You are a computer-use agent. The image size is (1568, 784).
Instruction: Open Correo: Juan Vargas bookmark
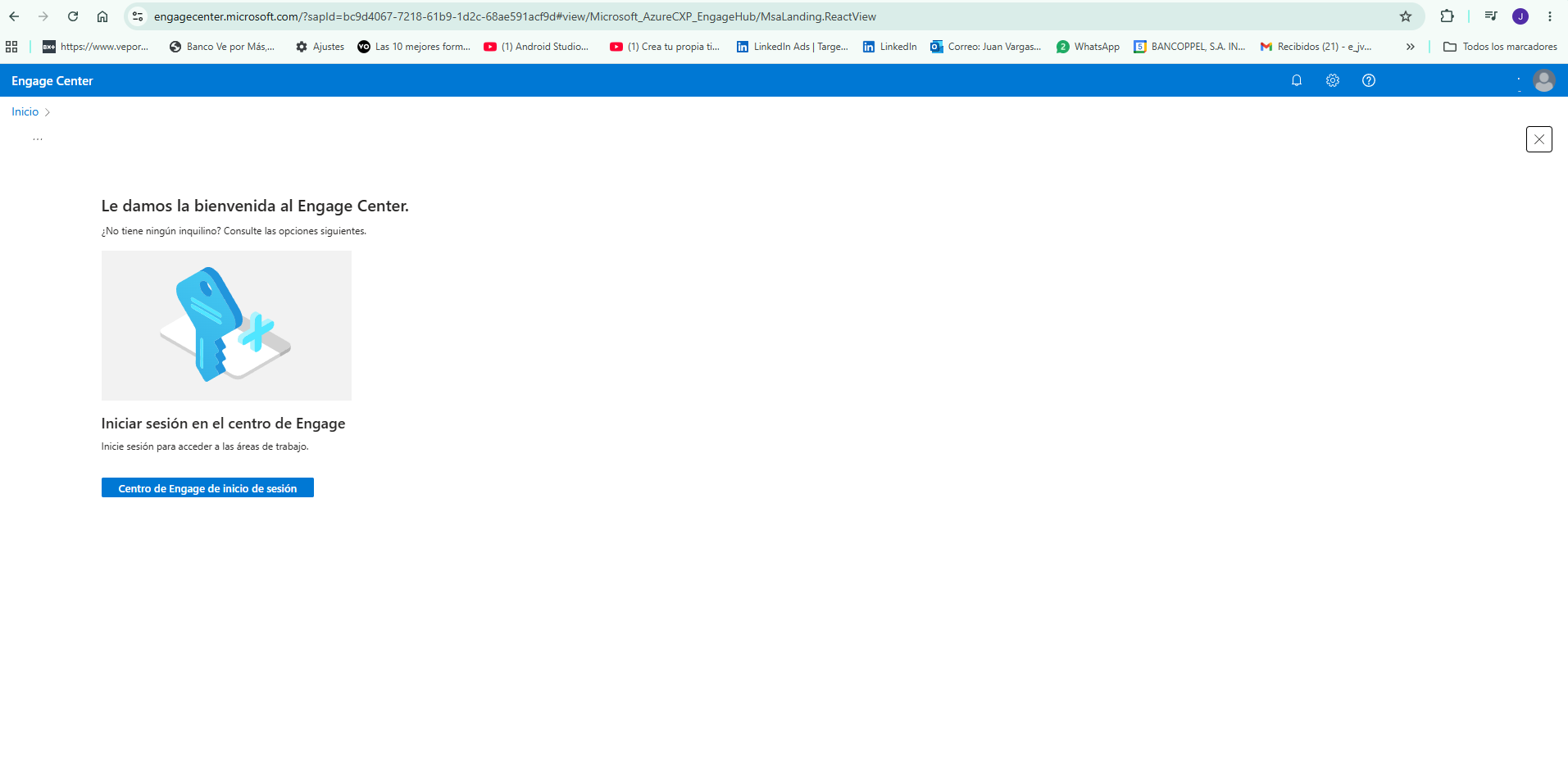[986, 47]
